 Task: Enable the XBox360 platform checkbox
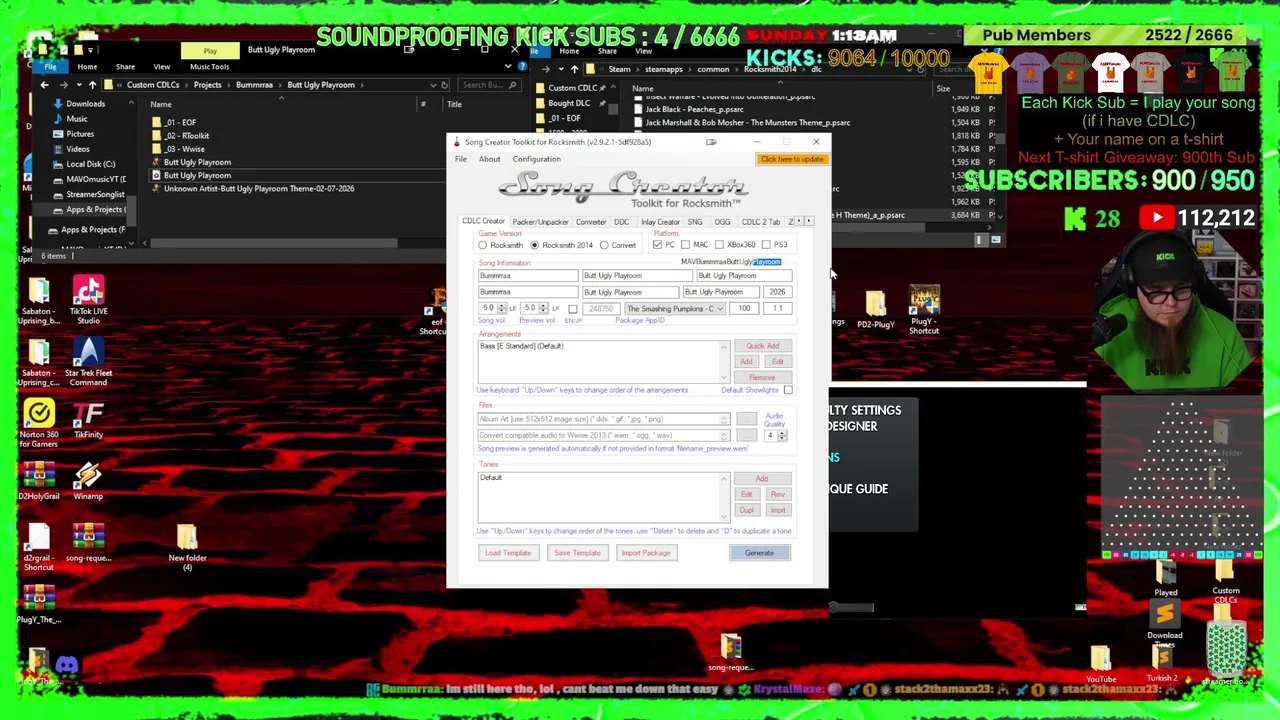(x=719, y=245)
